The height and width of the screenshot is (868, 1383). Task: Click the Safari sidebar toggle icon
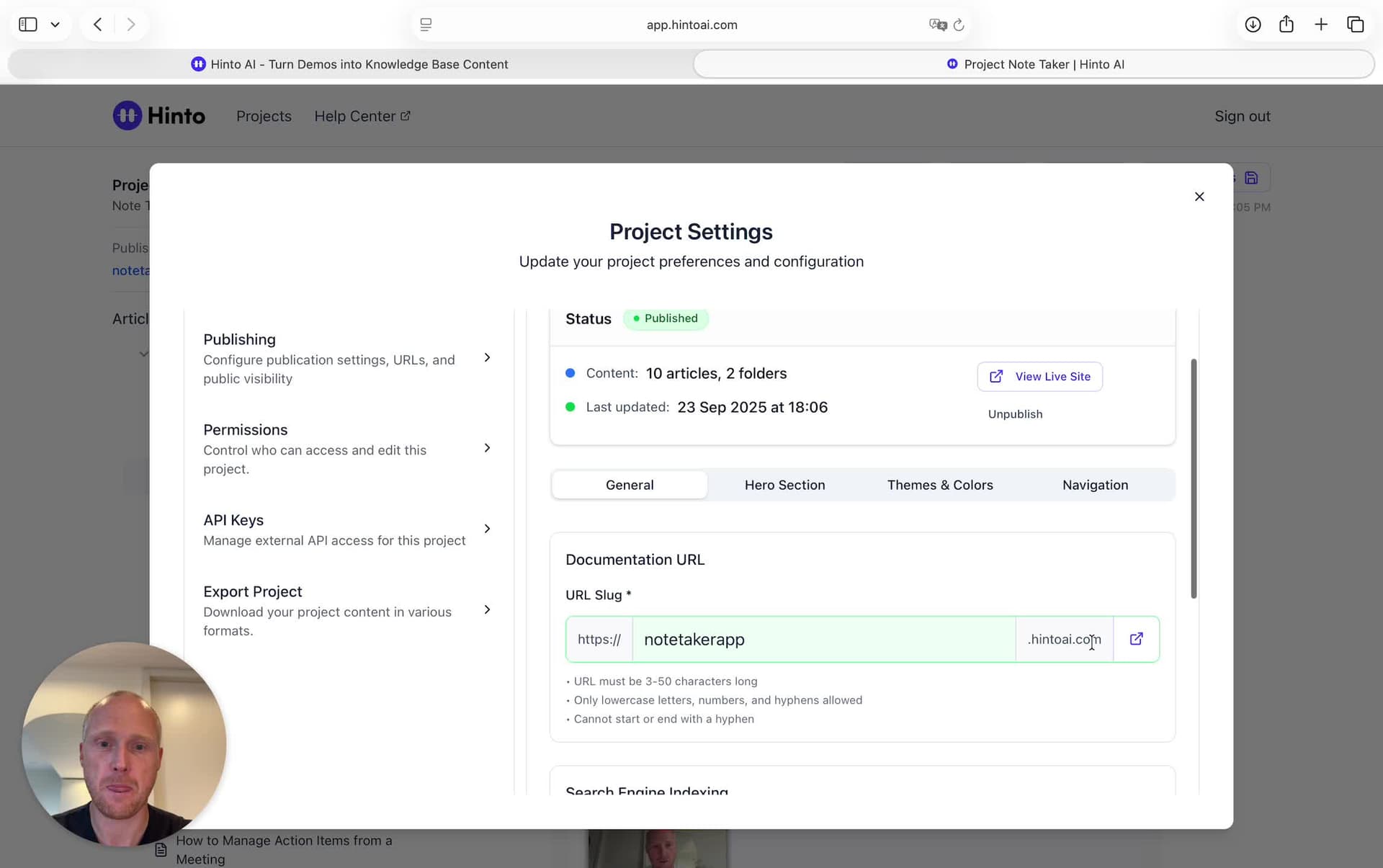pyautogui.click(x=28, y=24)
